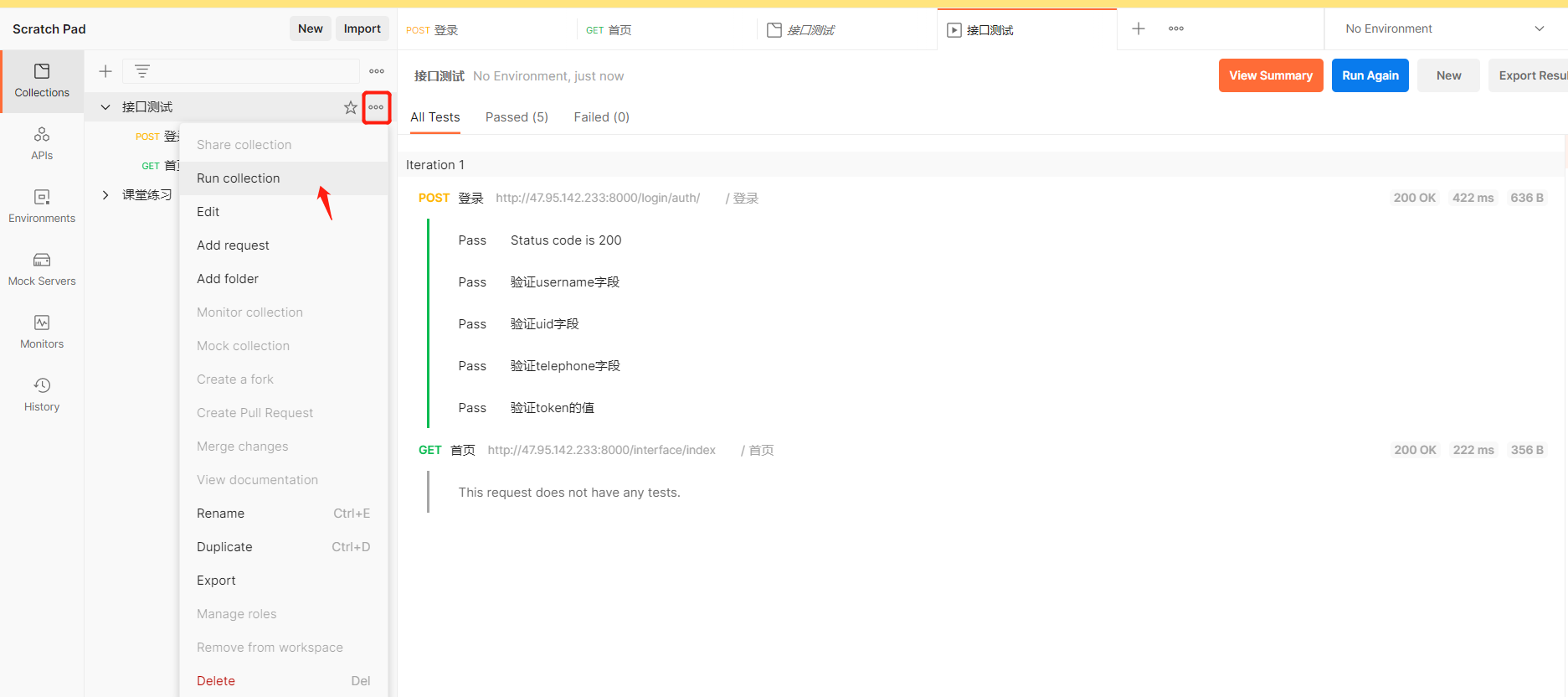Click the 验证uid字段 test result
The height and width of the screenshot is (697, 1568).
click(x=545, y=324)
